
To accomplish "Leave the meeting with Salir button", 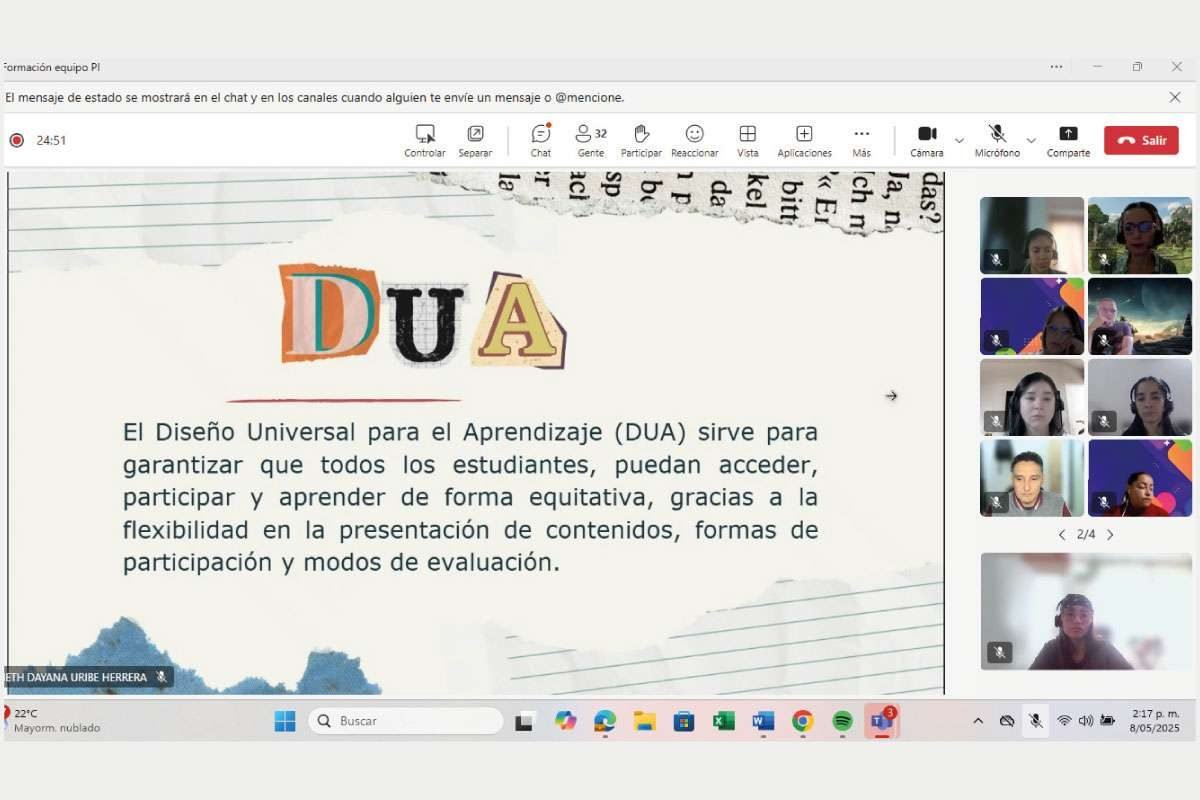I will coord(1141,140).
